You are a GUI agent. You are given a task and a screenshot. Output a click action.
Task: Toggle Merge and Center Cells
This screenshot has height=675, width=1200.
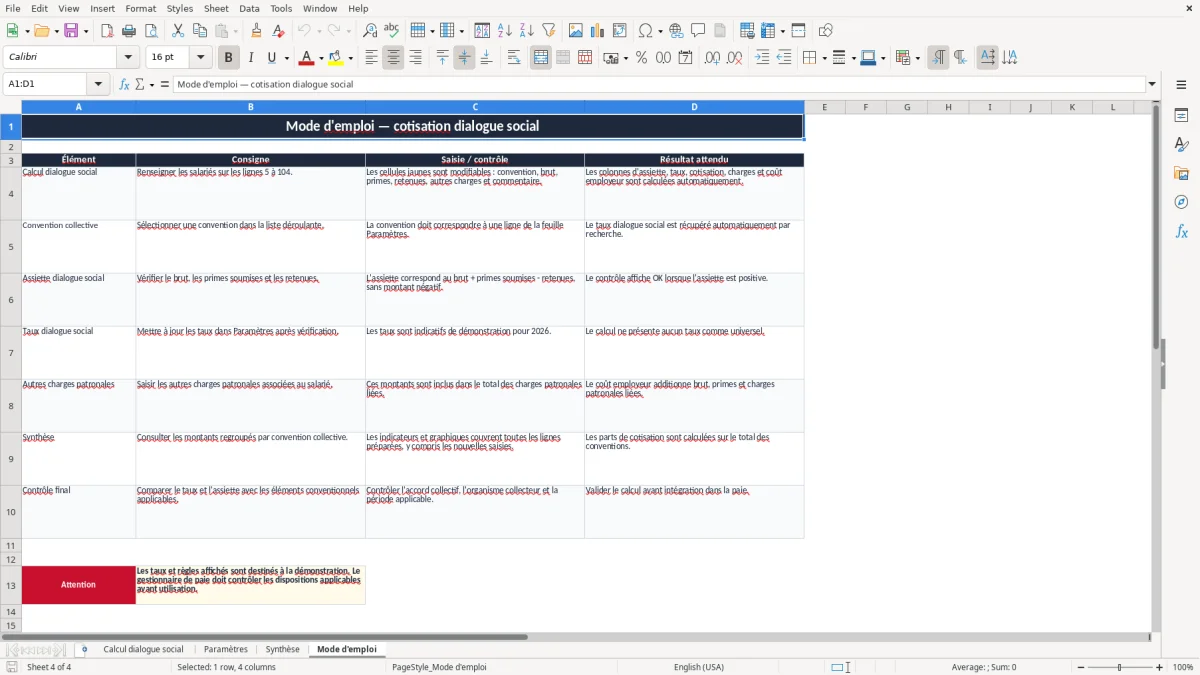coord(541,58)
